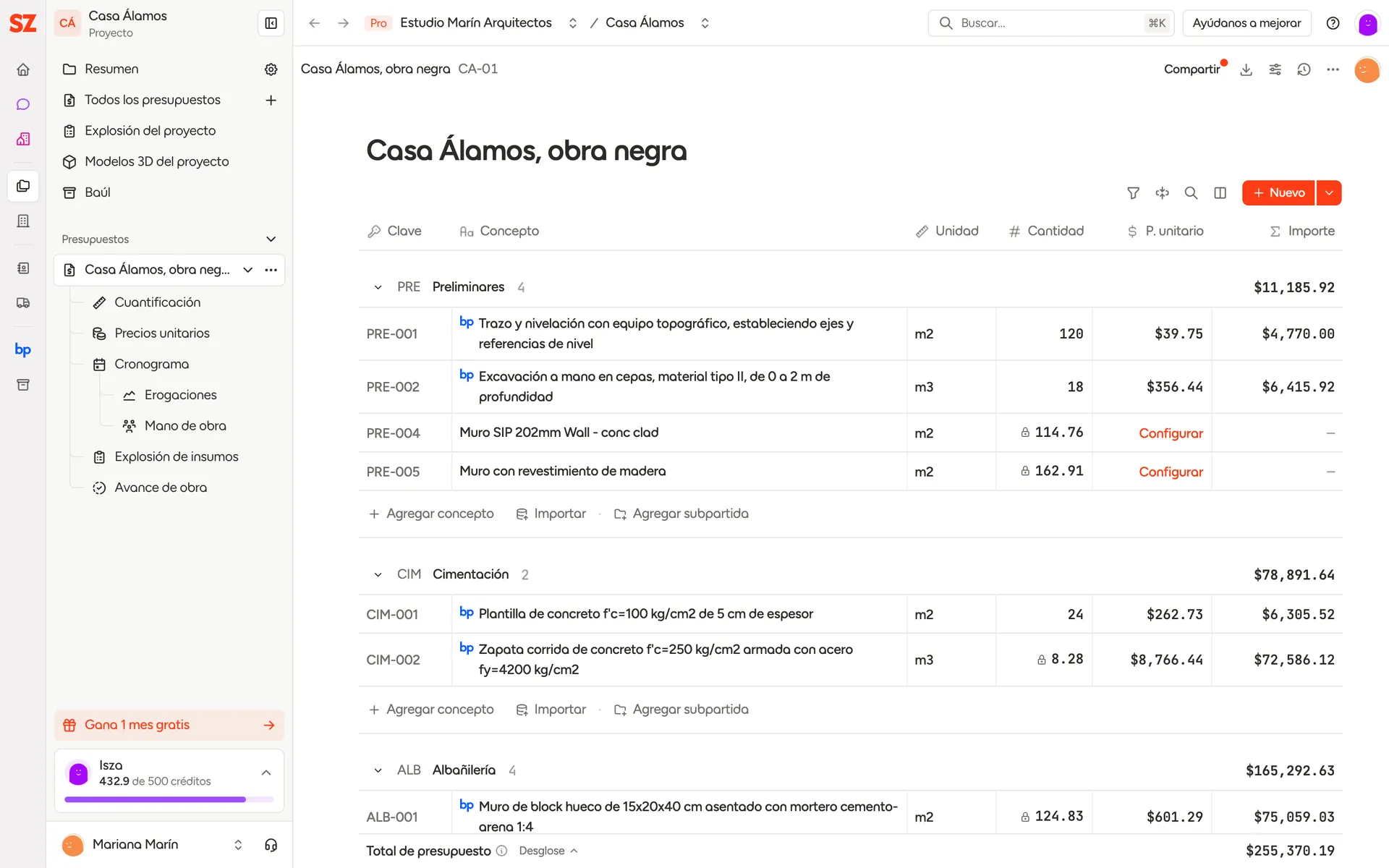
Task: Collapse the Preliminares section
Action: 378,287
